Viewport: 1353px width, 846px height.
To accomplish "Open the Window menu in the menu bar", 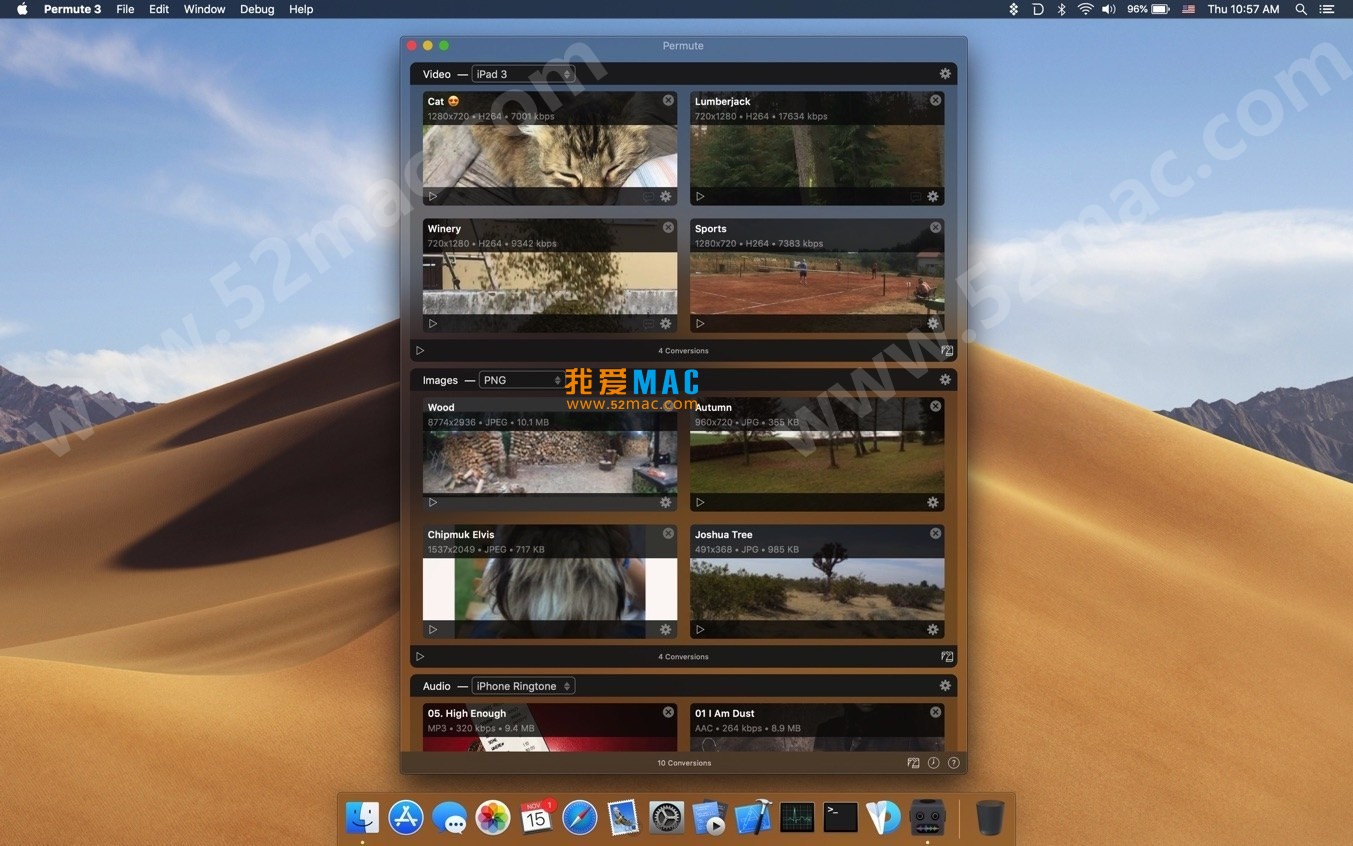I will pyautogui.click(x=204, y=9).
